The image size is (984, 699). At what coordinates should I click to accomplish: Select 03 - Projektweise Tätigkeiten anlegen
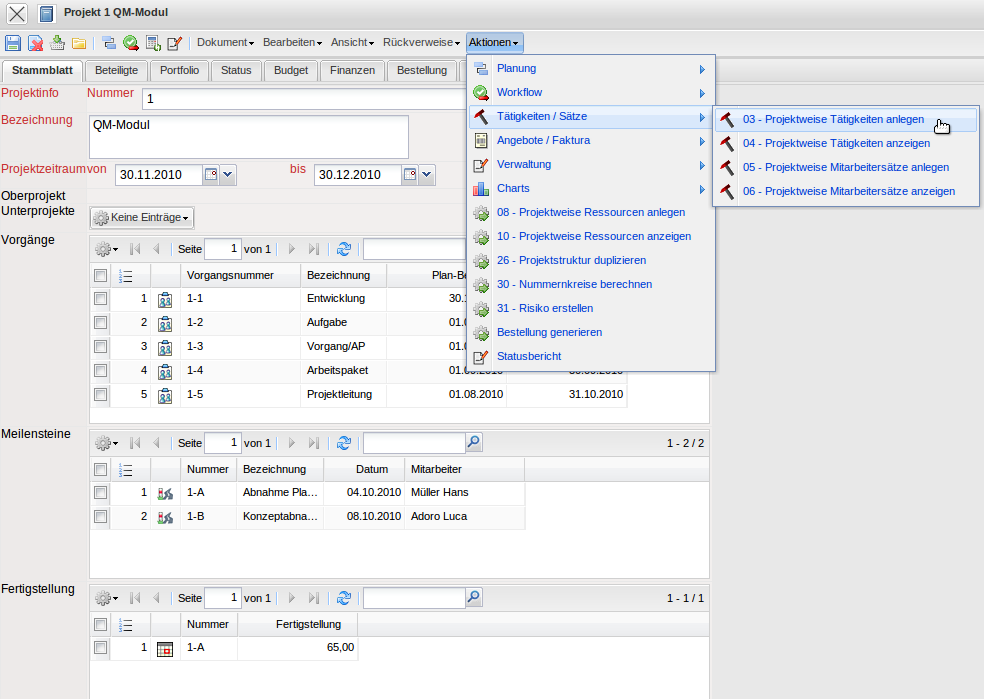tap(833, 119)
